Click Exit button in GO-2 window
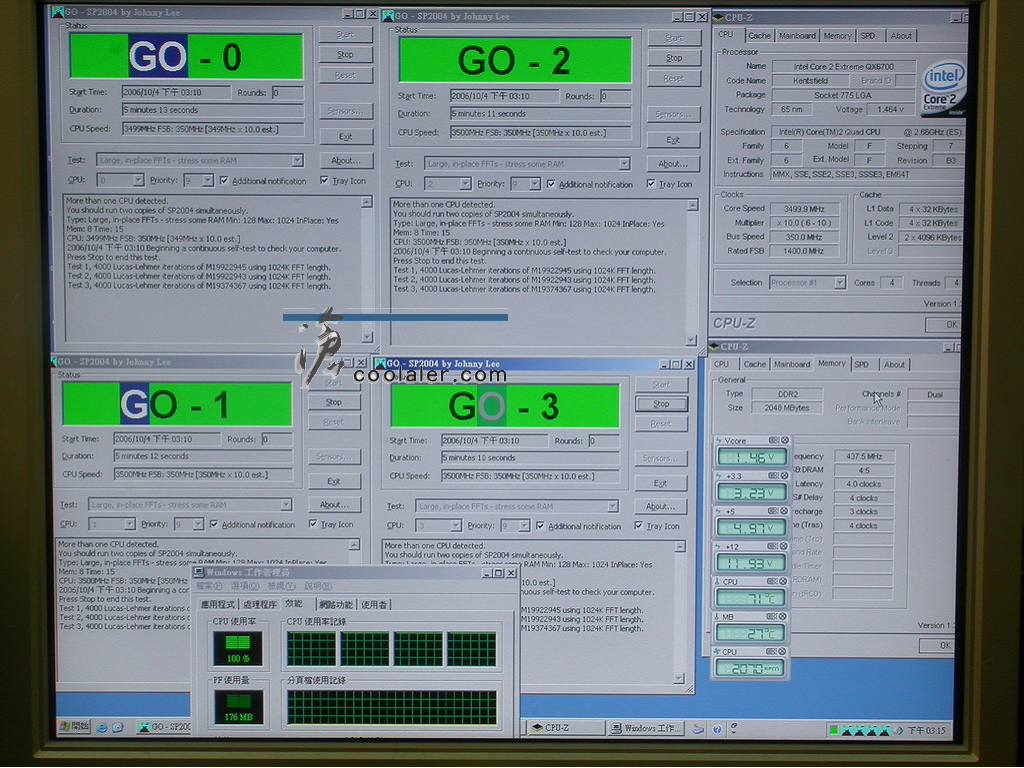Viewport: 1024px width, 768px height. (x=673, y=140)
